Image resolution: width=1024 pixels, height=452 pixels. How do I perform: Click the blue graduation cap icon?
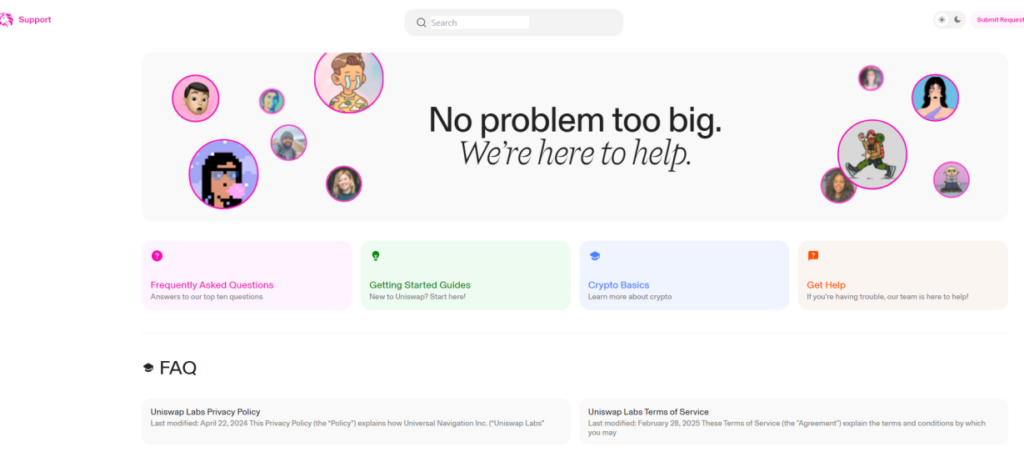click(x=594, y=255)
